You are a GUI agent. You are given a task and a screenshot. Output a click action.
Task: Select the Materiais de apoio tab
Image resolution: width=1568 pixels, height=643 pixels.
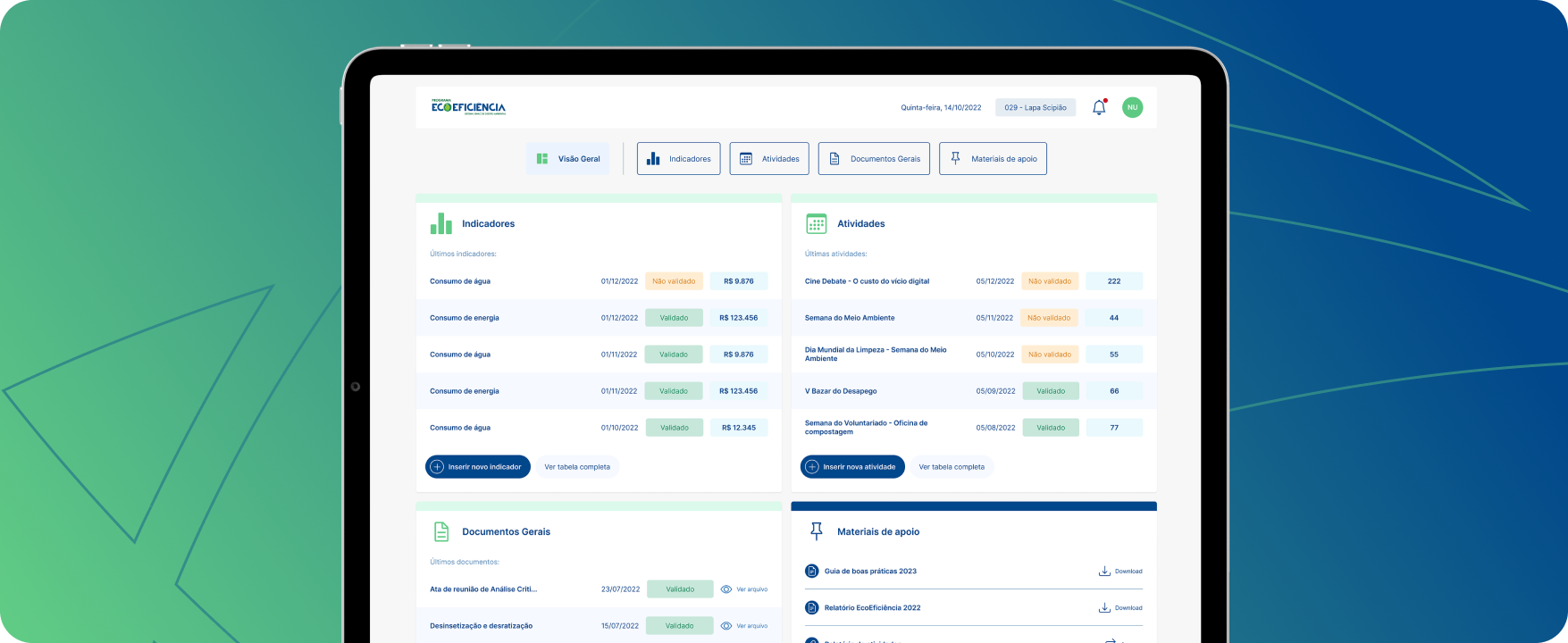pos(993,159)
